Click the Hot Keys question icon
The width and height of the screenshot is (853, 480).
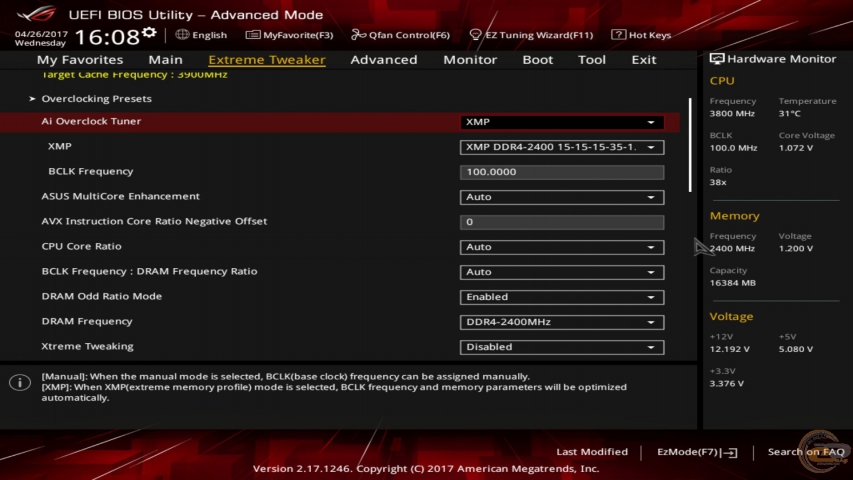click(618, 34)
